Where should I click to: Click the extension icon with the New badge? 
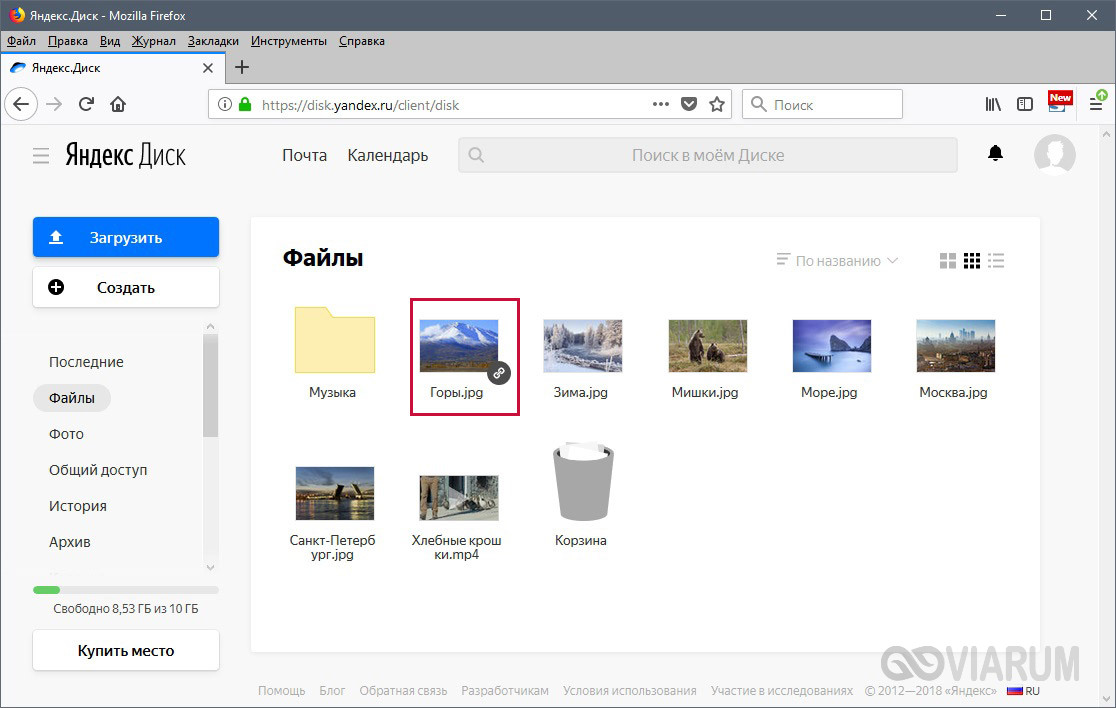click(x=1059, y=102)
